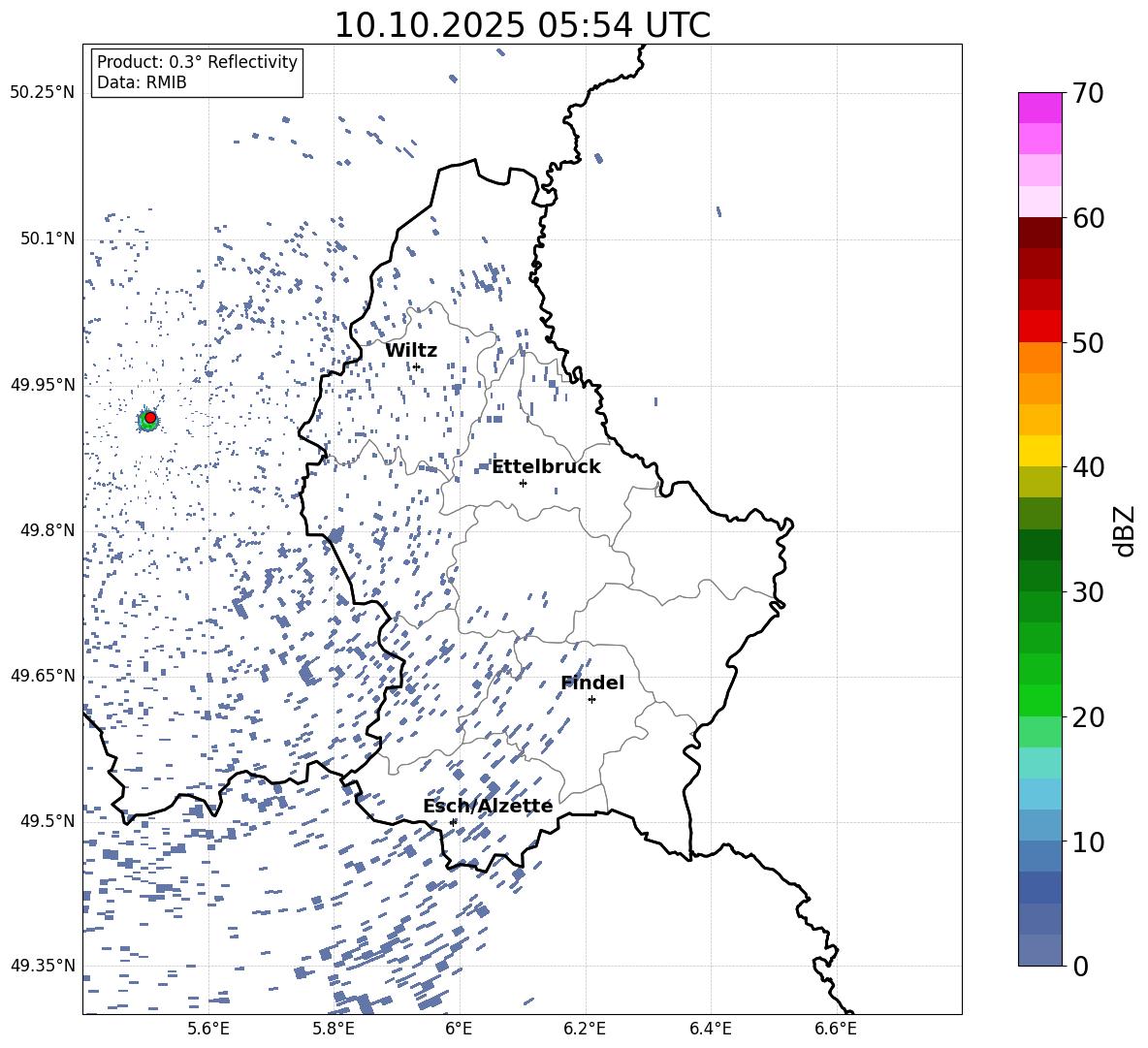Click the "50.25°N" latitude label
The width and height of the screenshot is (1148, 1048).
tap(43, 93)
